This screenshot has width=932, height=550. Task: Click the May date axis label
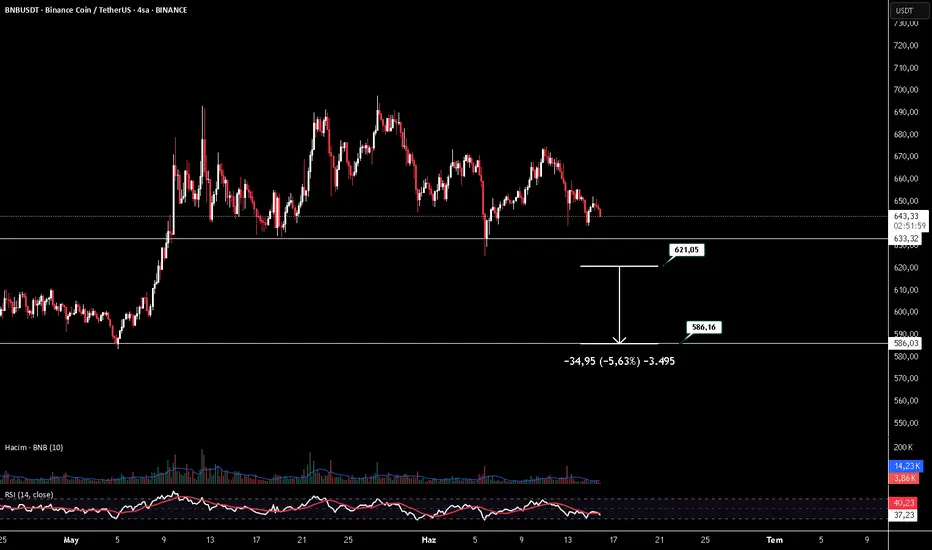click(x=71, y=540)
